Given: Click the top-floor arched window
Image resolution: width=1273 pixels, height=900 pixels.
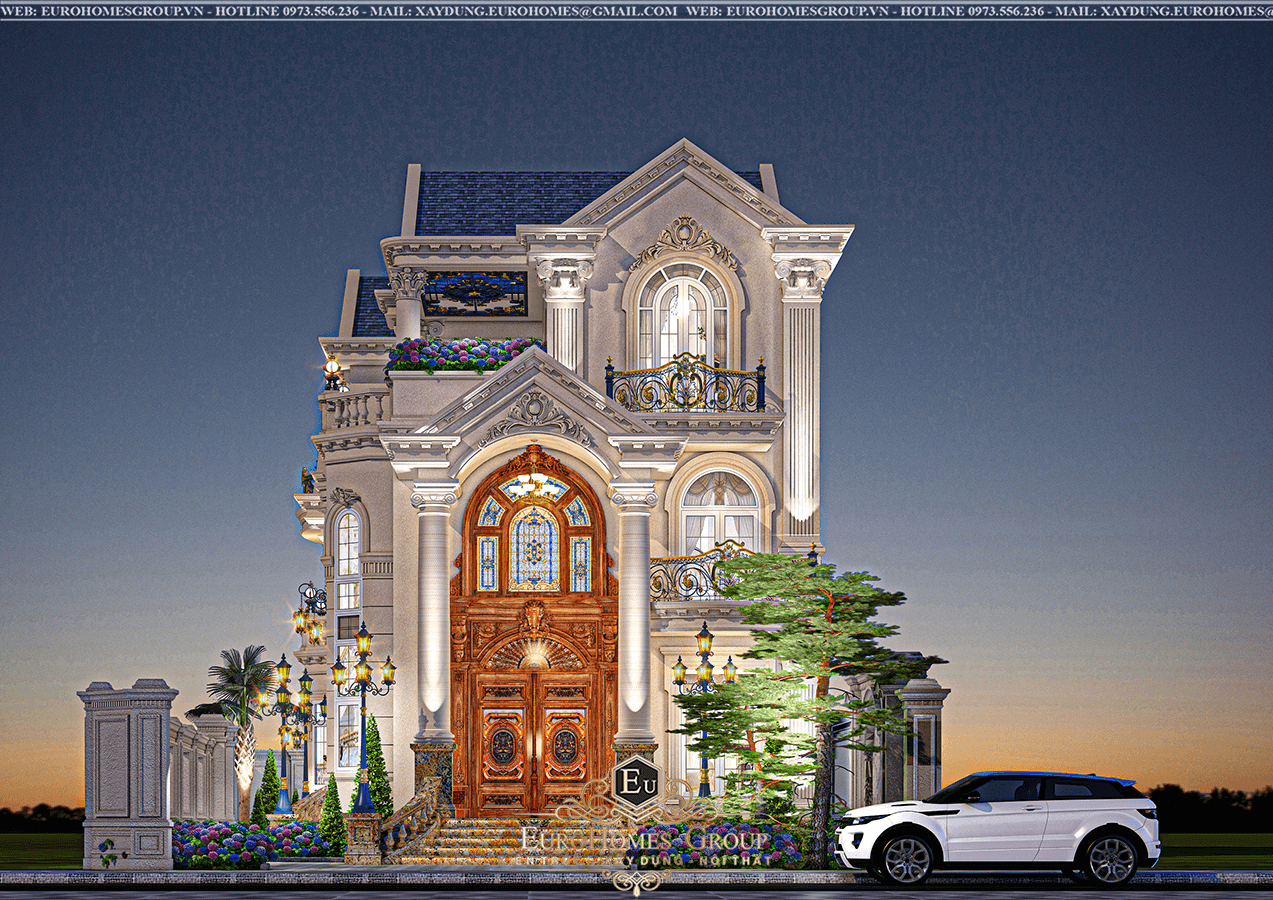Looking at the screenshot, I should coord(682,315).
